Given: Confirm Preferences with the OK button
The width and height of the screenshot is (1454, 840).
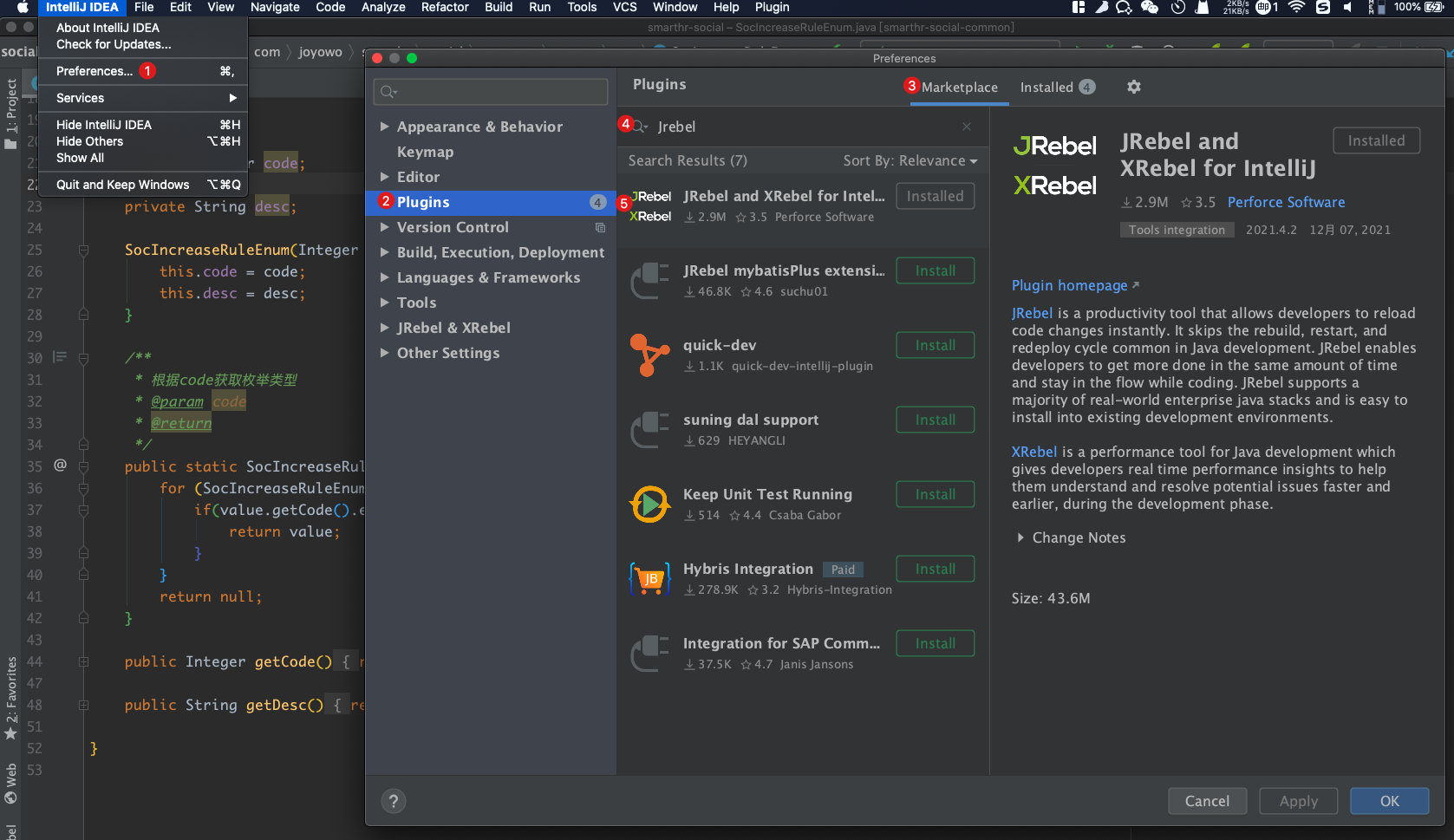Looking at the screenshot, I should pos(1389,801).
